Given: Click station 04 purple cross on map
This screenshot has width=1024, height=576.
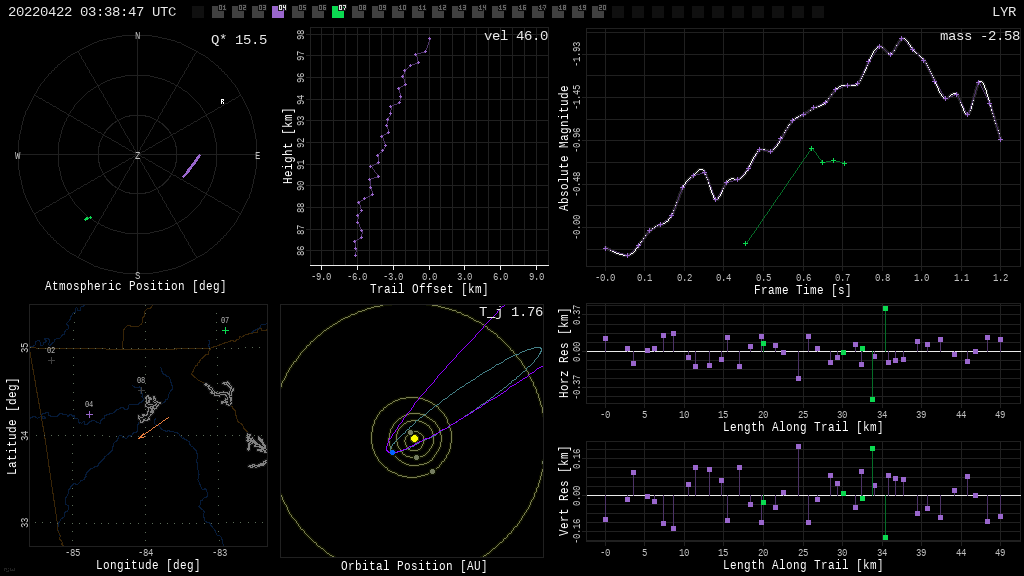Looking at the screenshot, I should click(89, 414).
